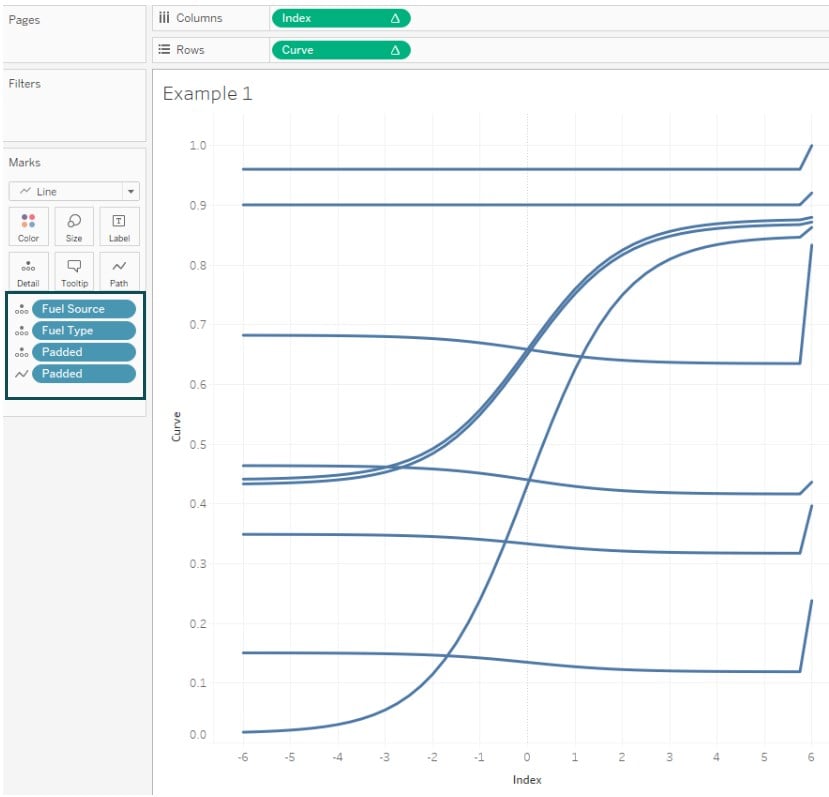Viewport: 829px width, 797px height.
Task: Select the Fuel Source pill
Action: [84, 309]
